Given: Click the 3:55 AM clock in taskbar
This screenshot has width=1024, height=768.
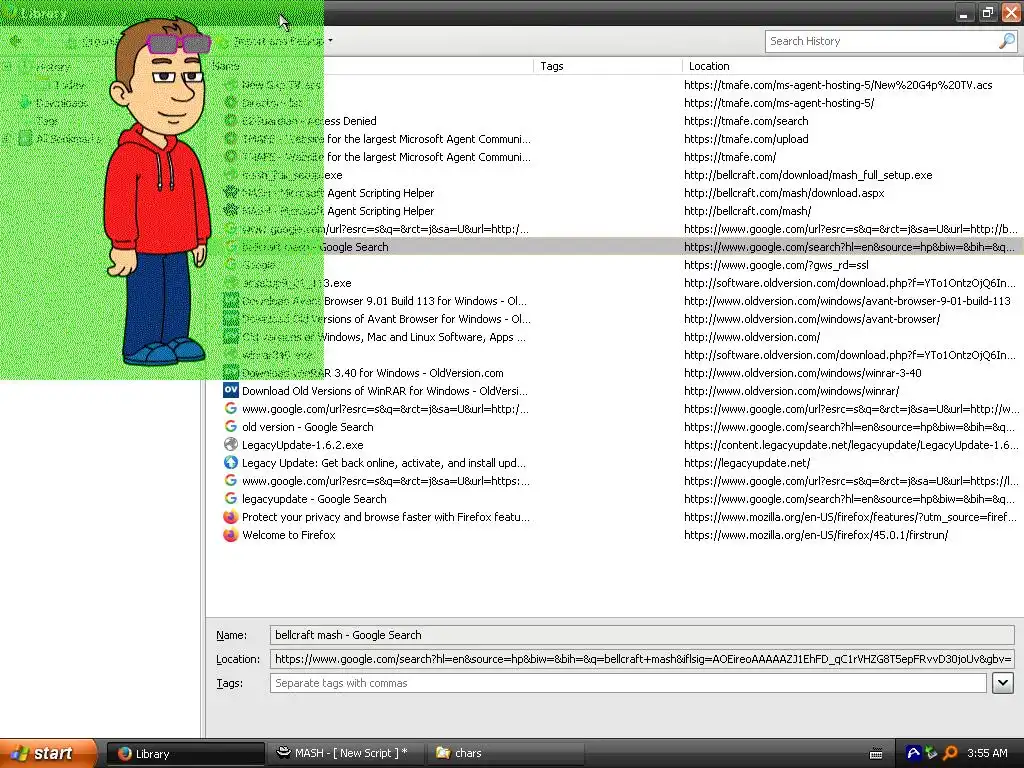Looking at the screenshot, I should pyautogui.click(x=987, y=753).
